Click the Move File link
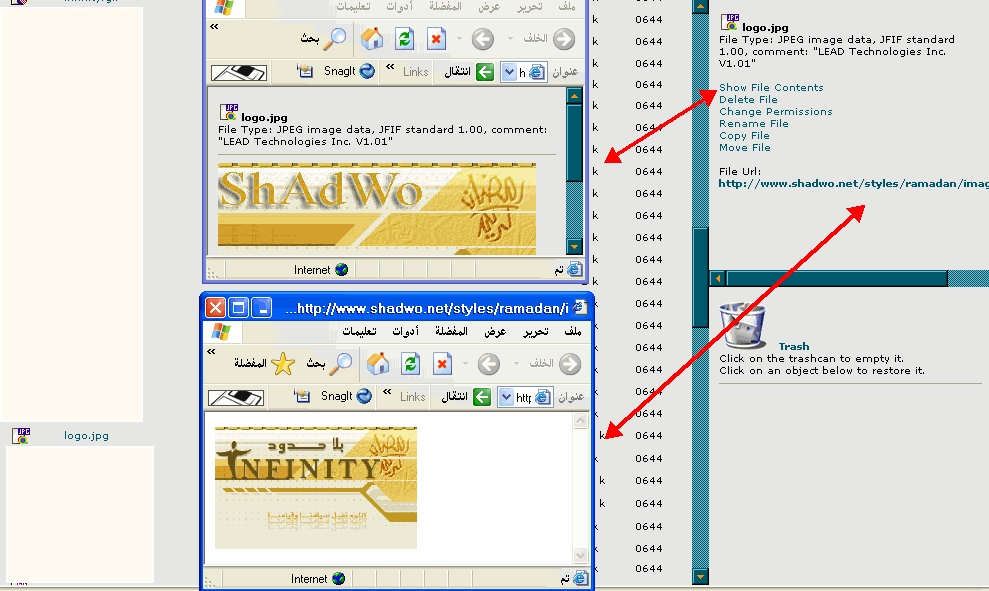Viewport: 989px width, 591px height. tap(745, 148)
